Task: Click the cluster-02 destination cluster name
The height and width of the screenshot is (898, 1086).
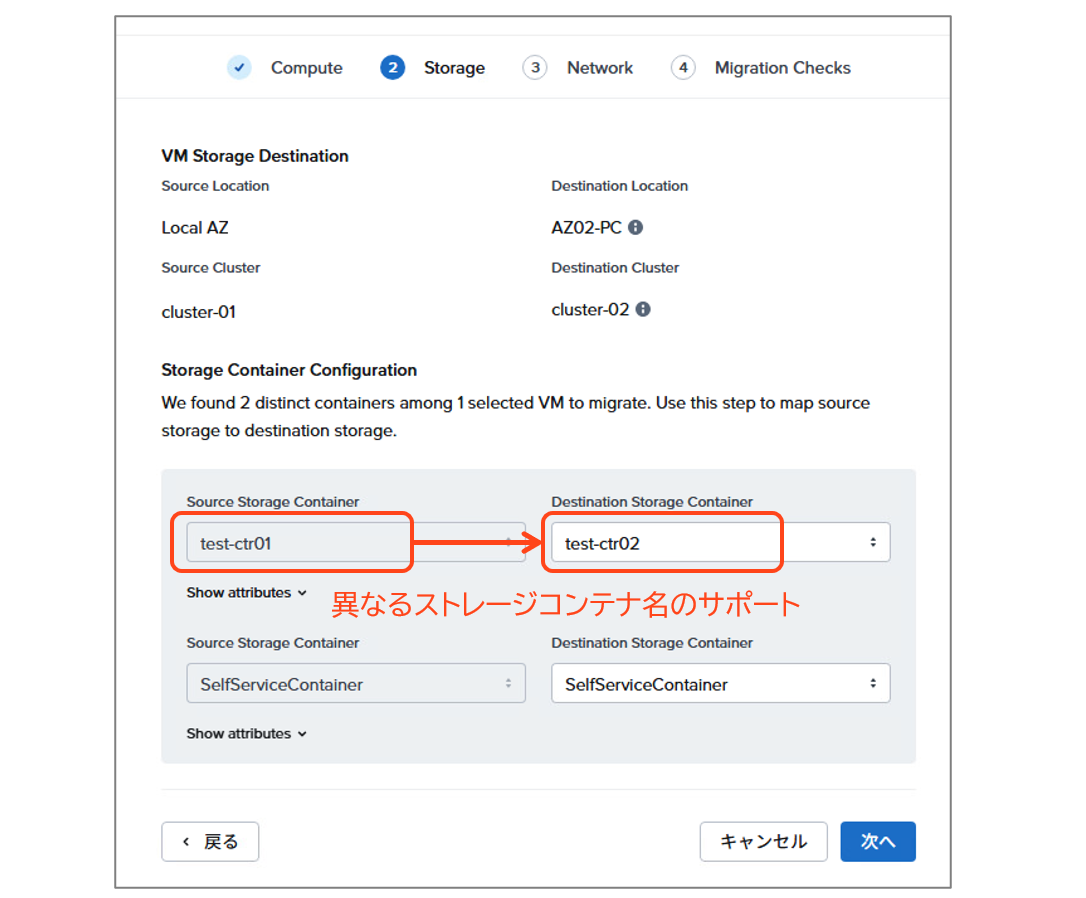Action: pyautogui.click(x=590, y=309)
